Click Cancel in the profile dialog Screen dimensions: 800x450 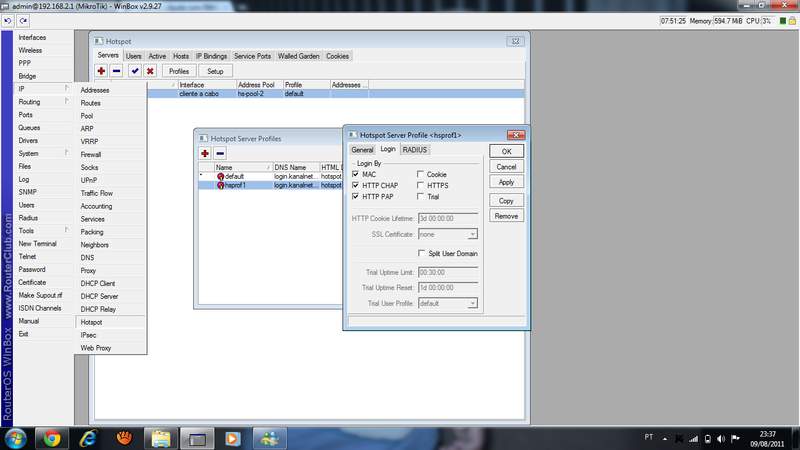(x=506, y=167)
